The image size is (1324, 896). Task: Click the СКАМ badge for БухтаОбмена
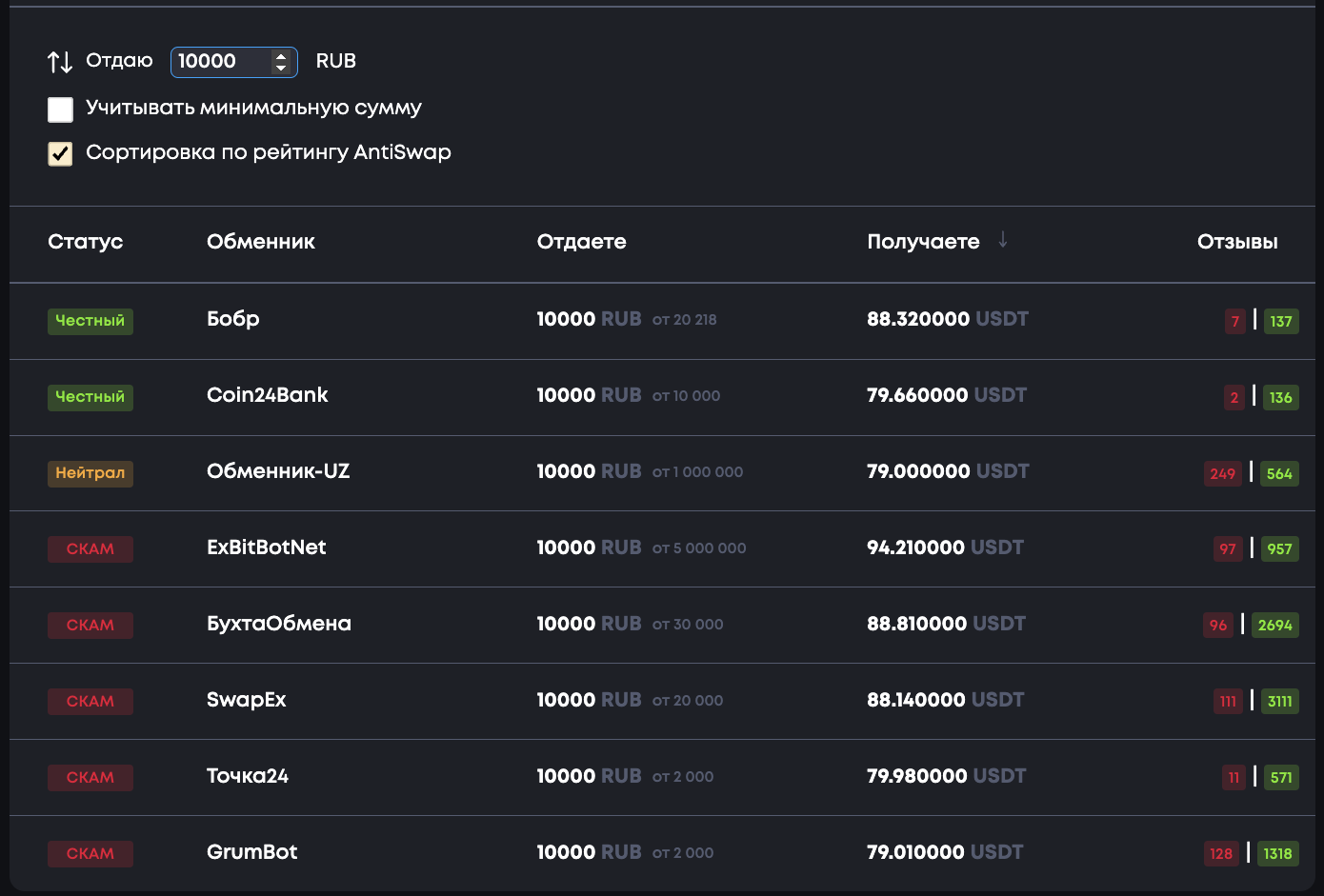coord(90,626)
